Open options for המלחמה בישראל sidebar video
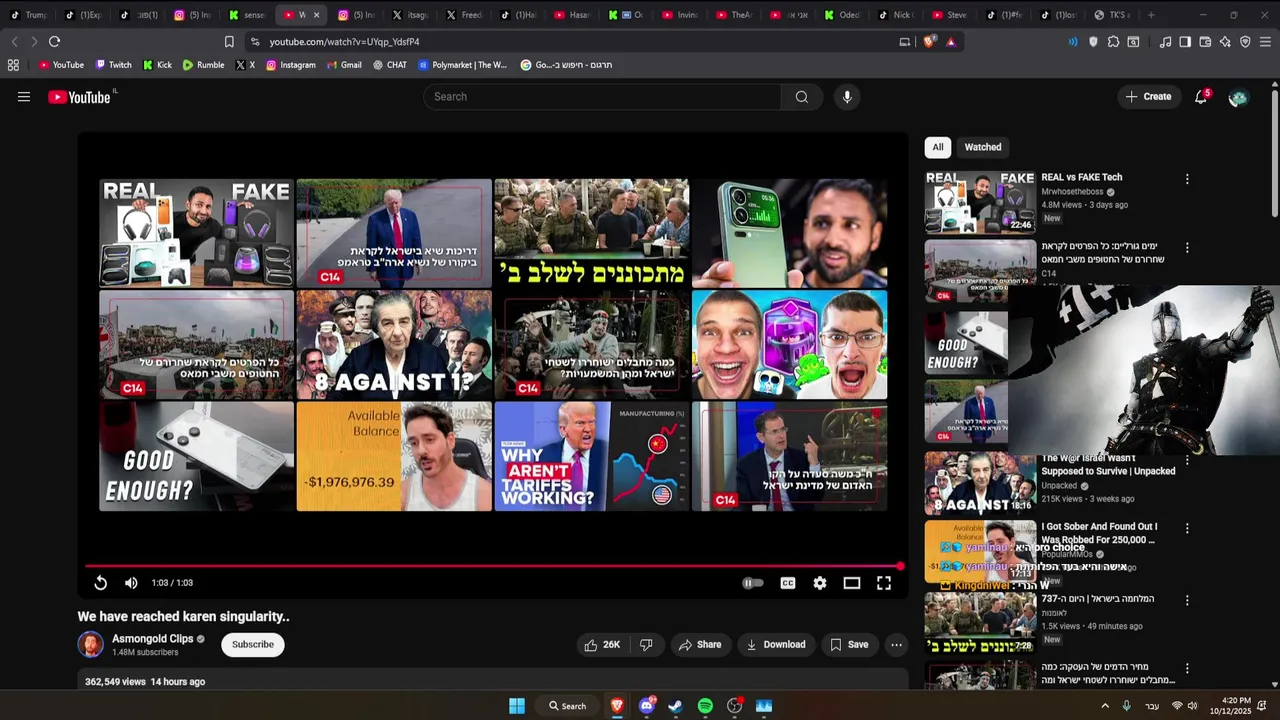This screenshot has width=1280, height=720. pyautogui.click(x=1187, y=600)
